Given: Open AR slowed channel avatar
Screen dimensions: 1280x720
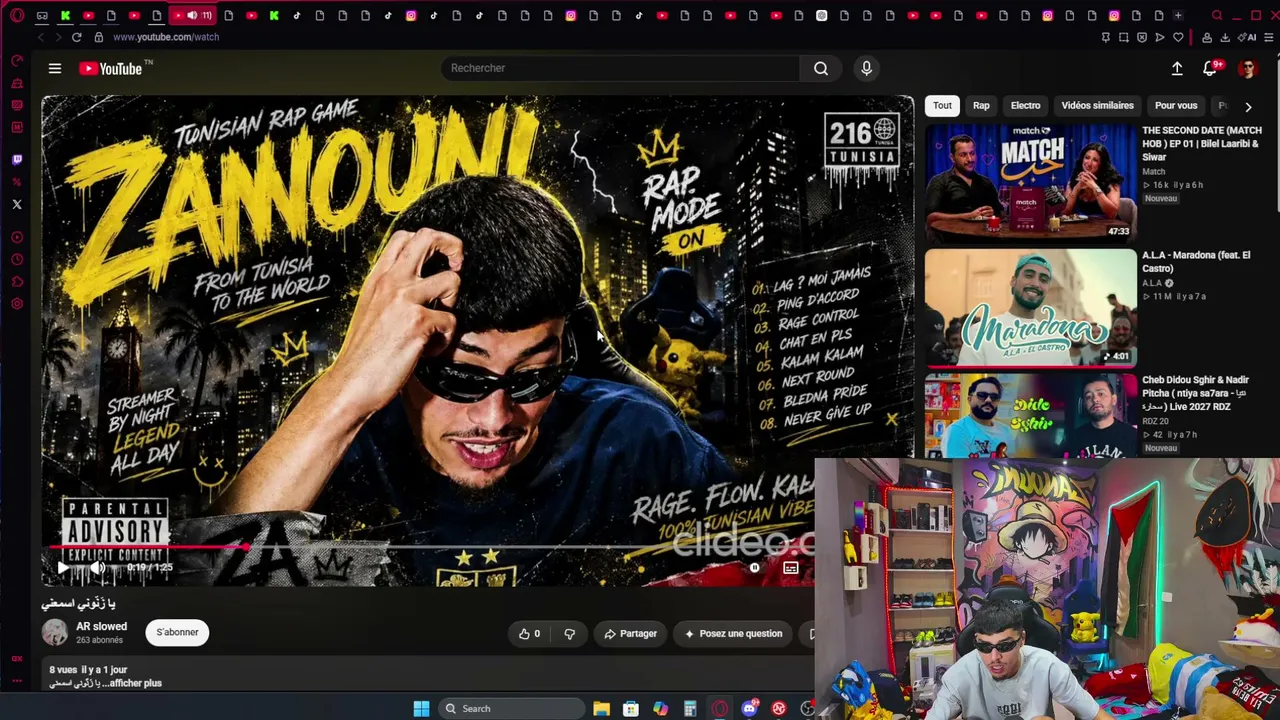Looking at the screenshot, I should click(x=55, y=632).
